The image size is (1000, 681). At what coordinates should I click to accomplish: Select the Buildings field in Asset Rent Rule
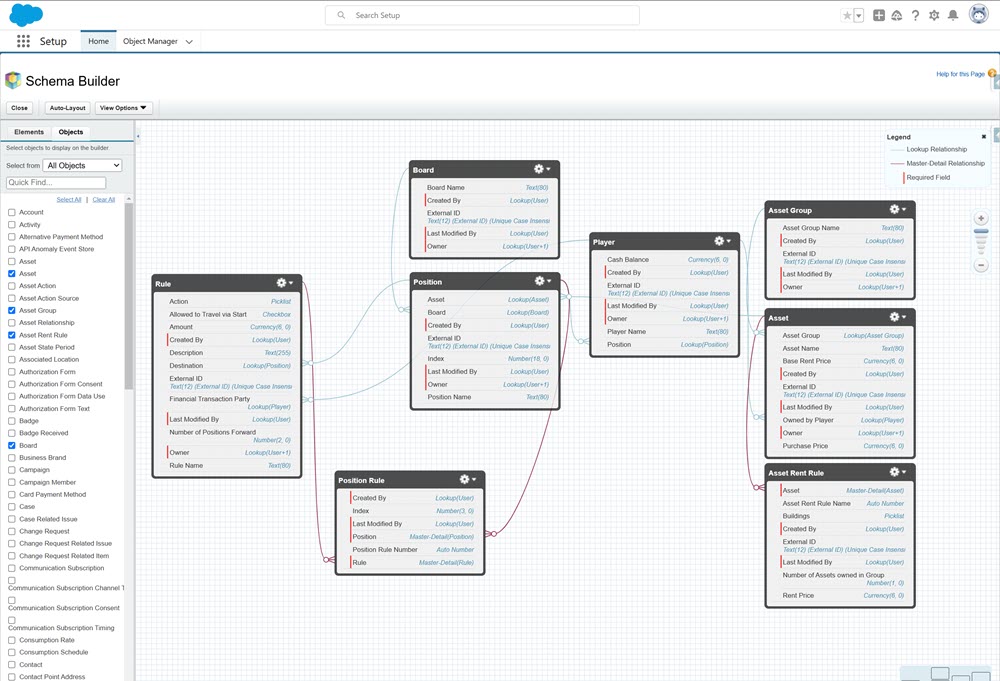pyautogui.click(x=843, y=516)
